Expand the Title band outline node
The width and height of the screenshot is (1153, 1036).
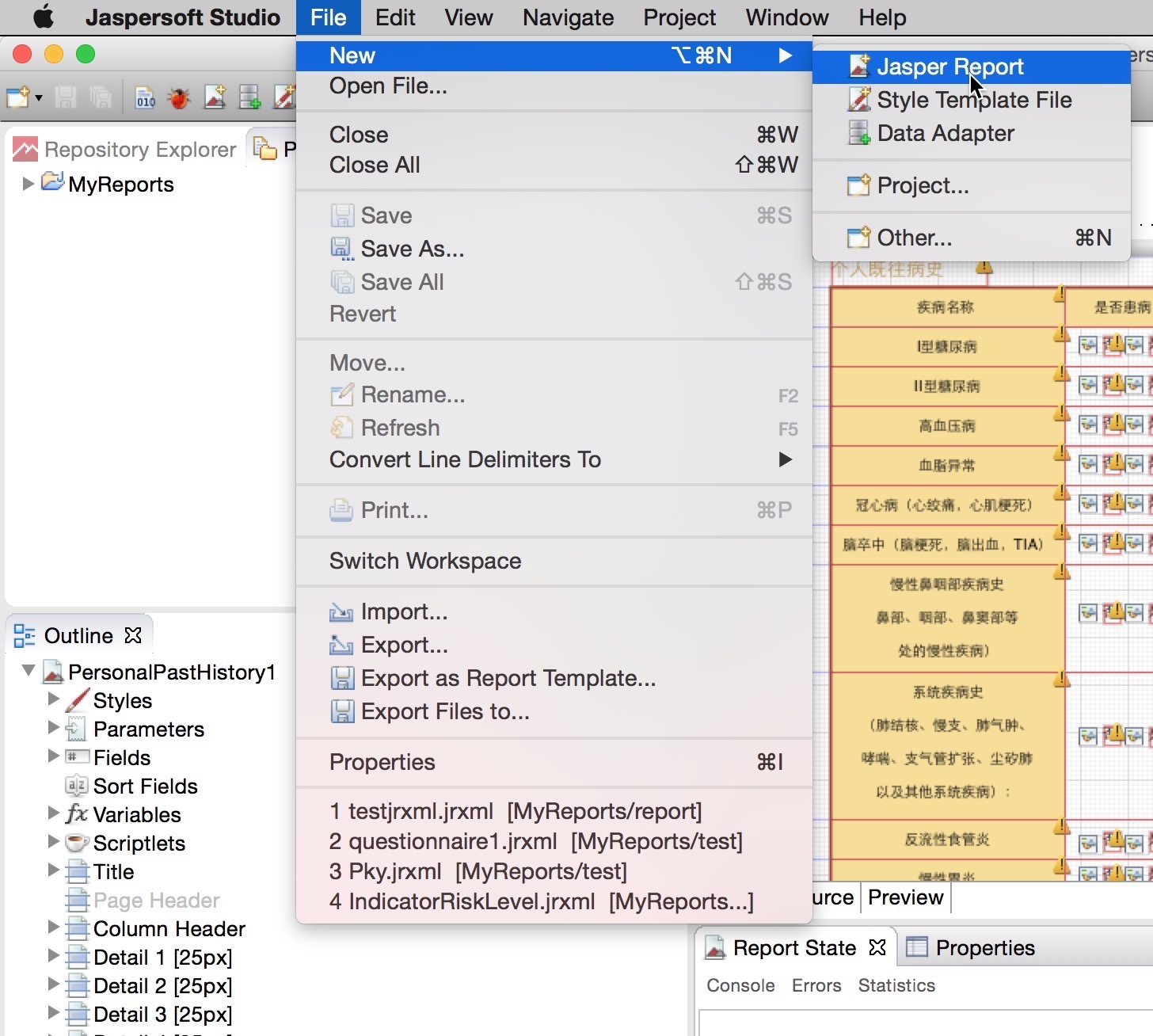(54, 870)
